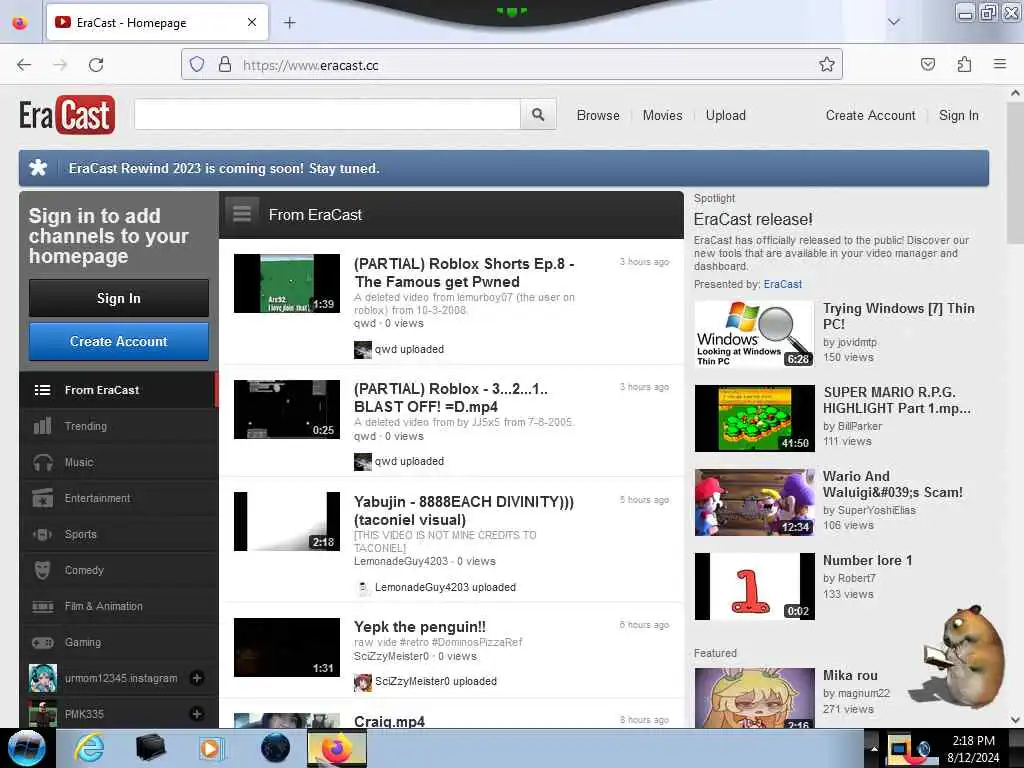Select From EraCast in the sidebar
This screenshot has height=768, width=1024.
pyautogui.click(x=118, y=390)
